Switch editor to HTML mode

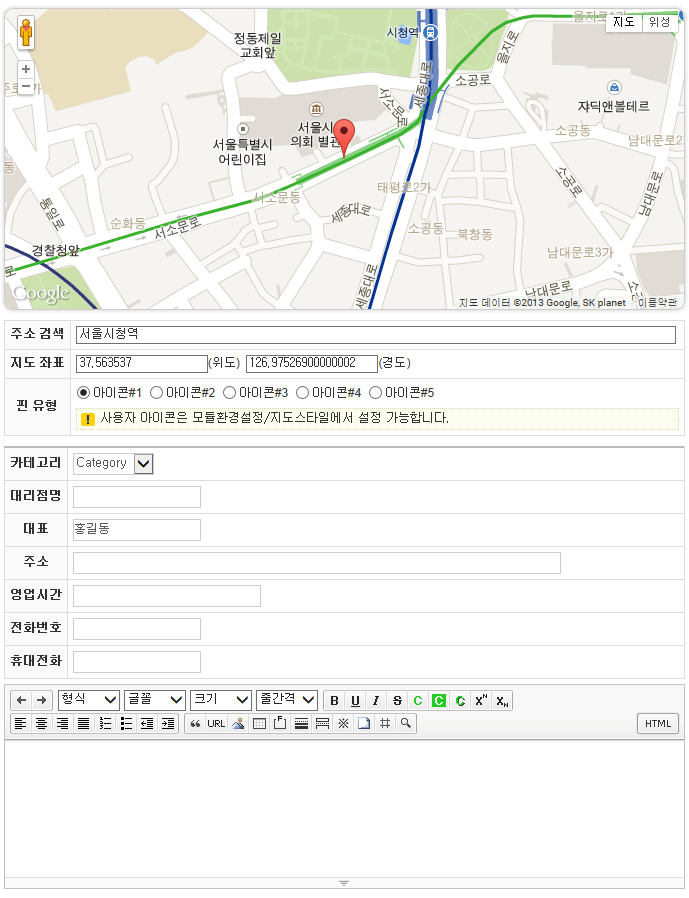(x=657, y=723)
